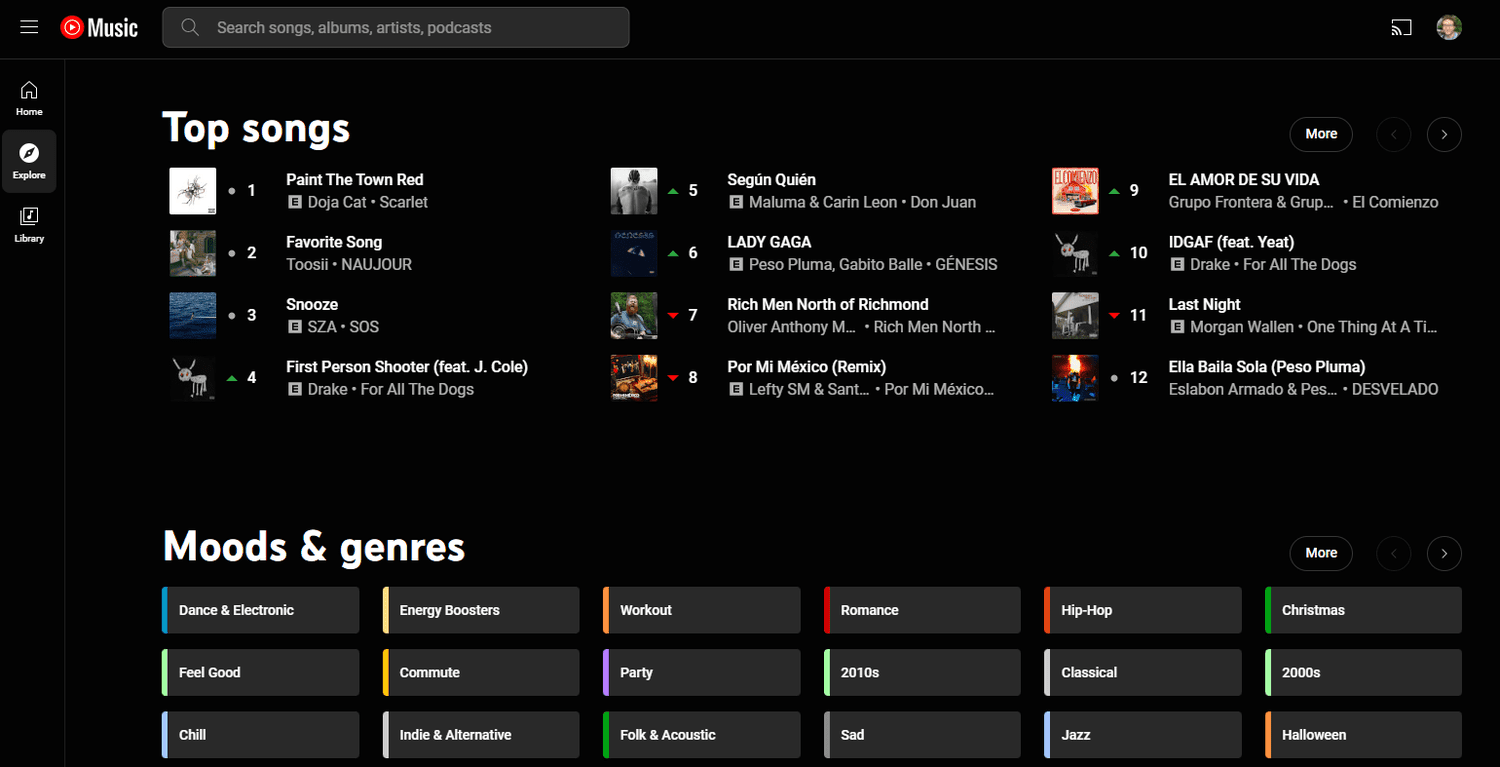
Task: Open Dance & Electronic genre
Action: point(260,610)
